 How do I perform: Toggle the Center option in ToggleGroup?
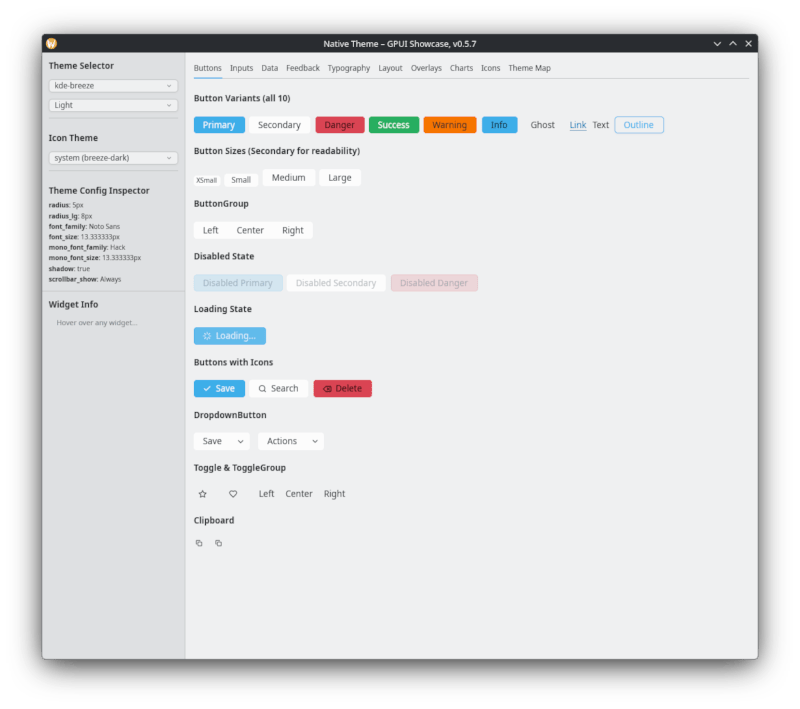[x=299, y=494]
